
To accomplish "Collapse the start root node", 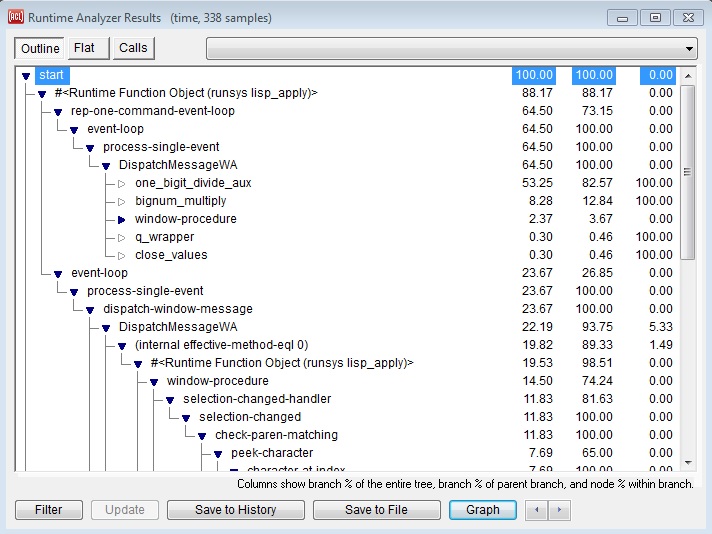I will tap(26, 76).
